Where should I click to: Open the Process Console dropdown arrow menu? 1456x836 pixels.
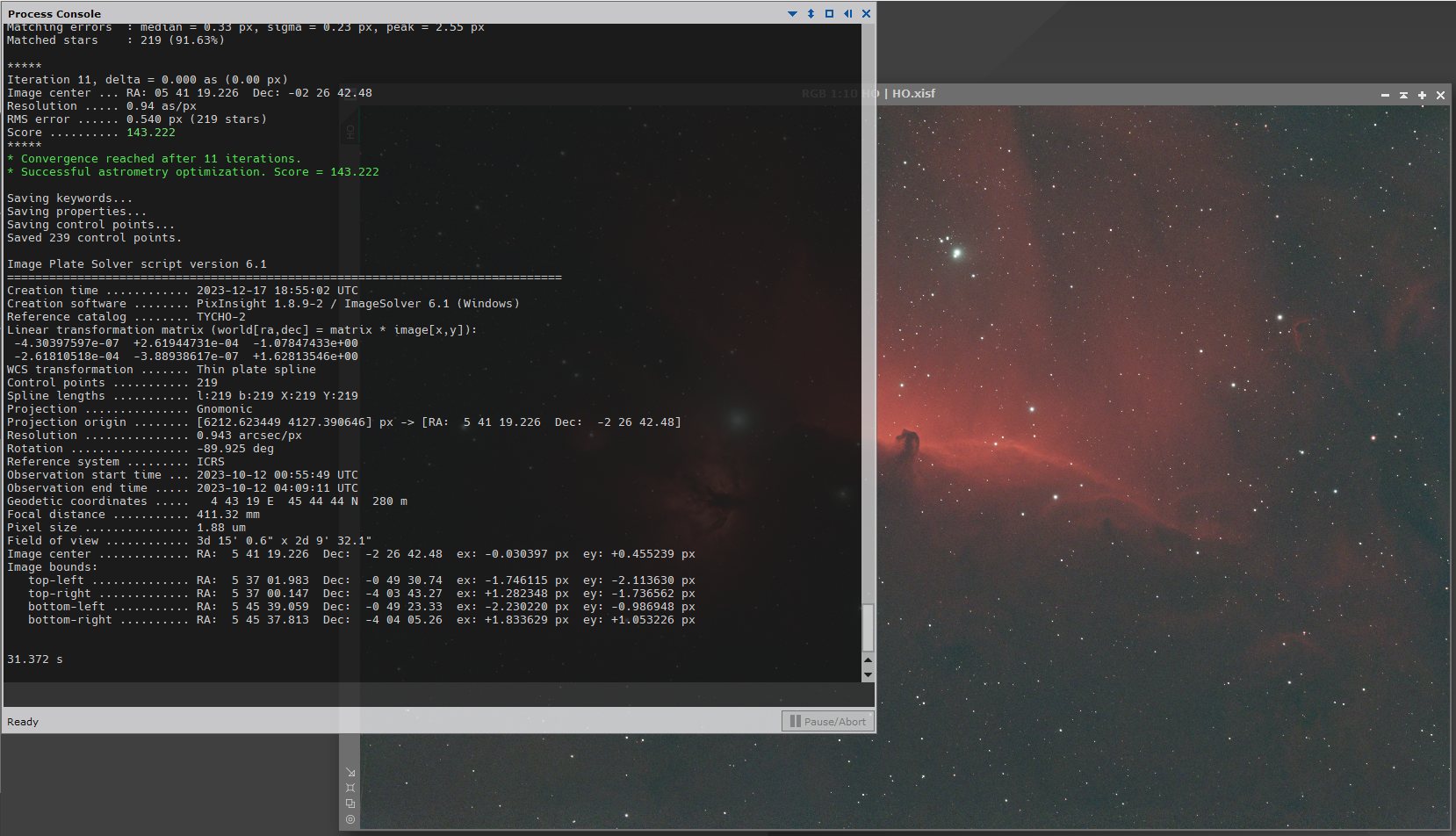pyautogui.click(x=792, y=14)
